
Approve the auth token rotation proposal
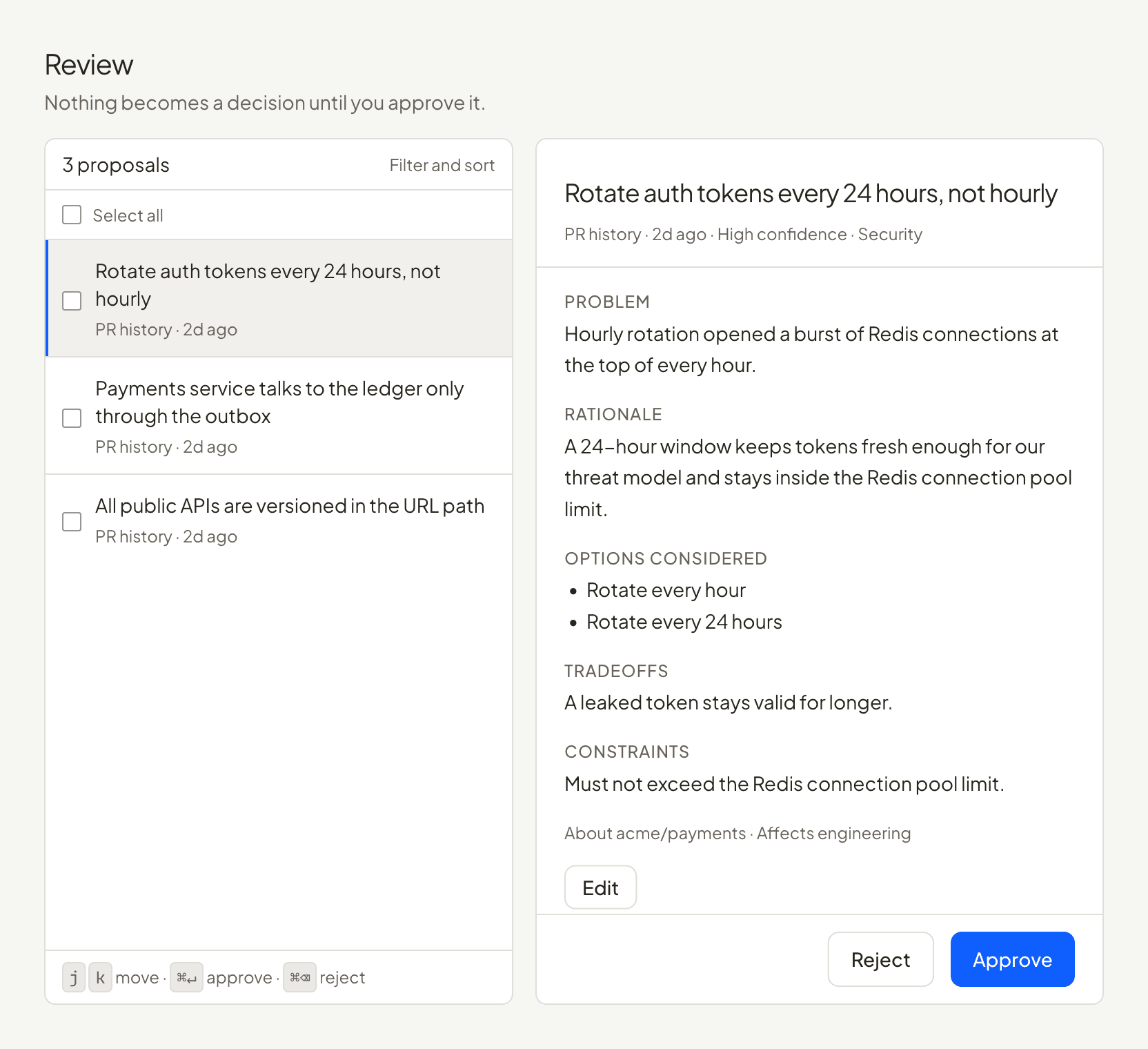click(x=1012, y=959)
